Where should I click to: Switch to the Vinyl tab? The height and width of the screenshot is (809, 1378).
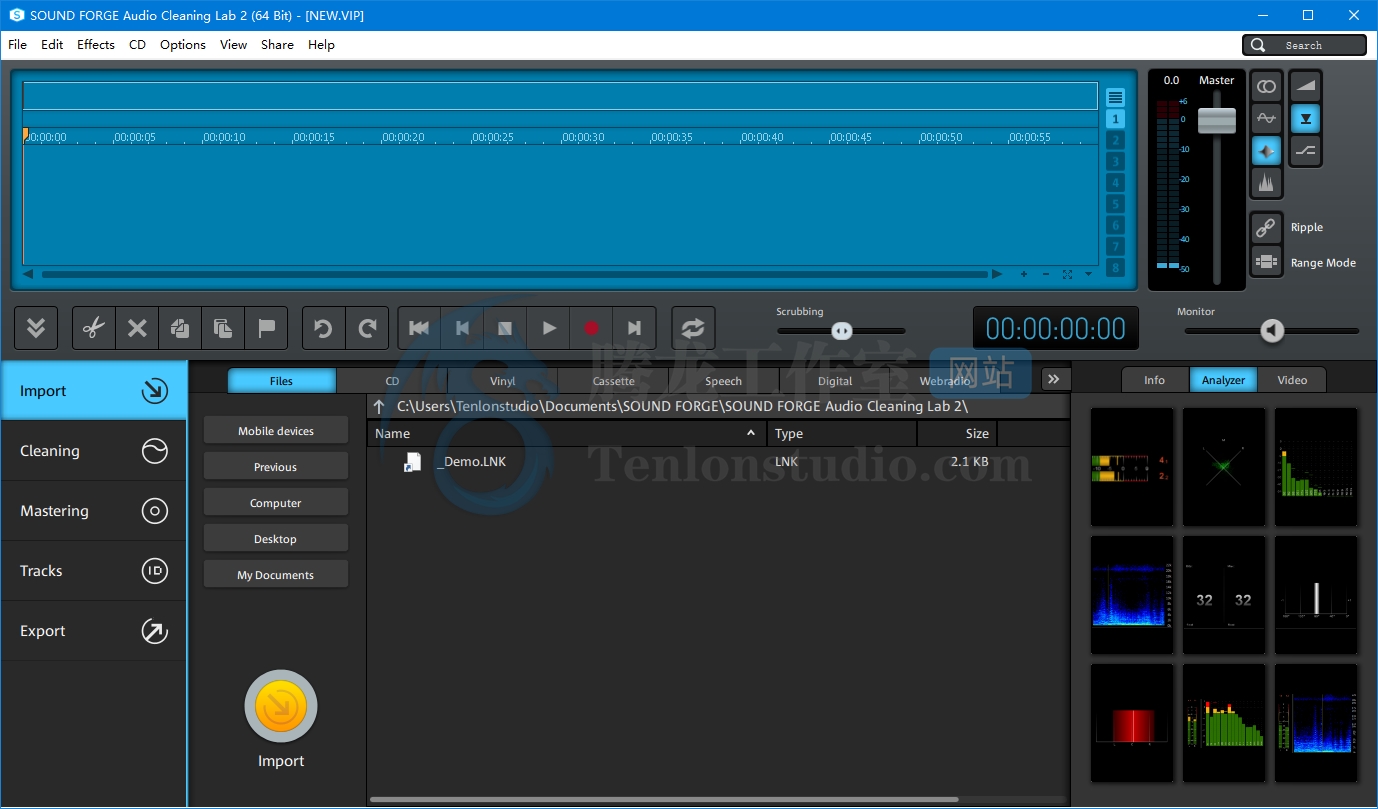click(502, 381)
